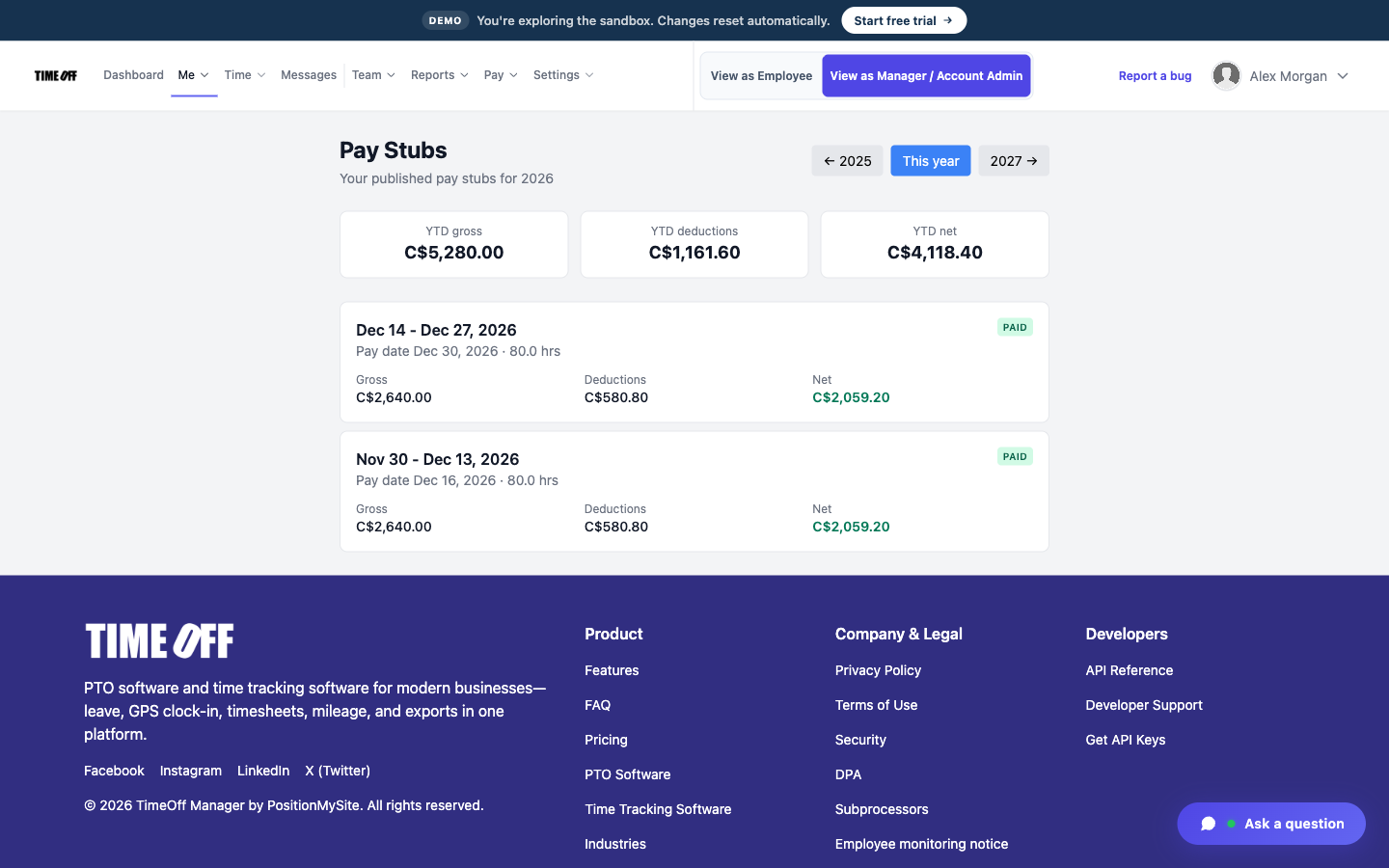1389x868 pixels.
Task: Switch to View as Employee
Action: click(x=761, y=76)
